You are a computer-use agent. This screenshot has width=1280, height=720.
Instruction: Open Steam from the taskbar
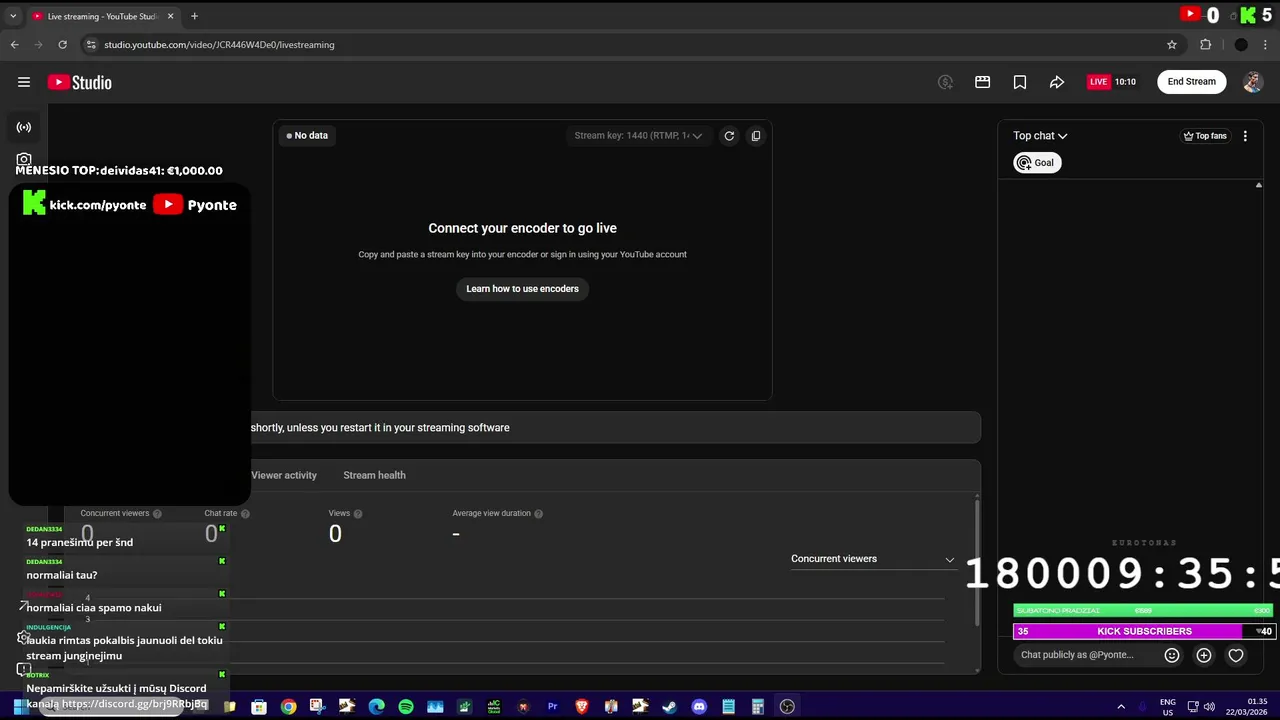tap(670, 707)
